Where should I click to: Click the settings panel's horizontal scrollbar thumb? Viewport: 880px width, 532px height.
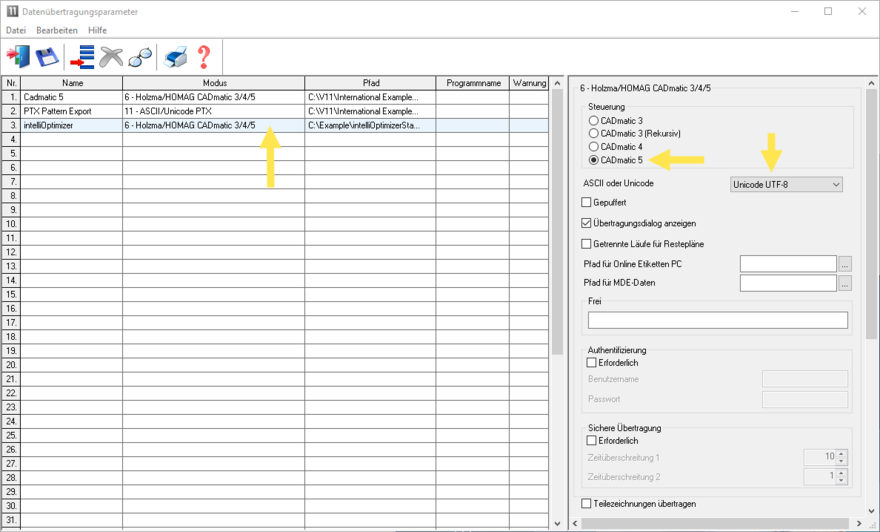[x=715, y=523]
